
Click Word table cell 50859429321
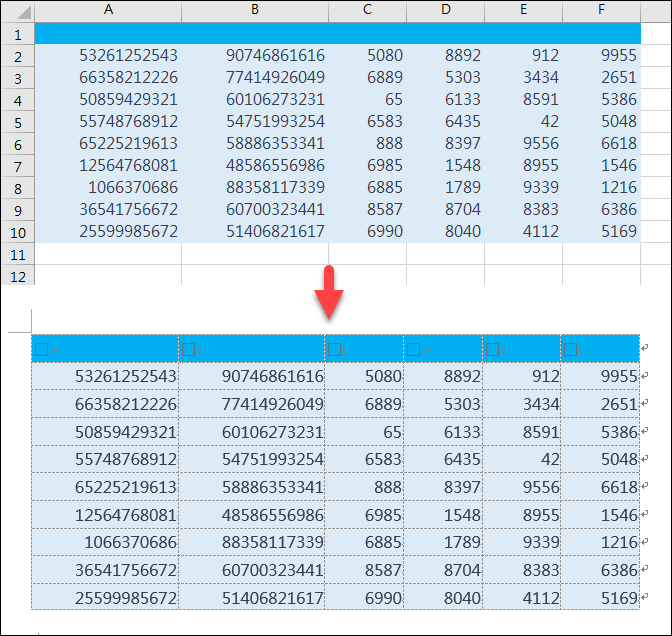(105, 432)
